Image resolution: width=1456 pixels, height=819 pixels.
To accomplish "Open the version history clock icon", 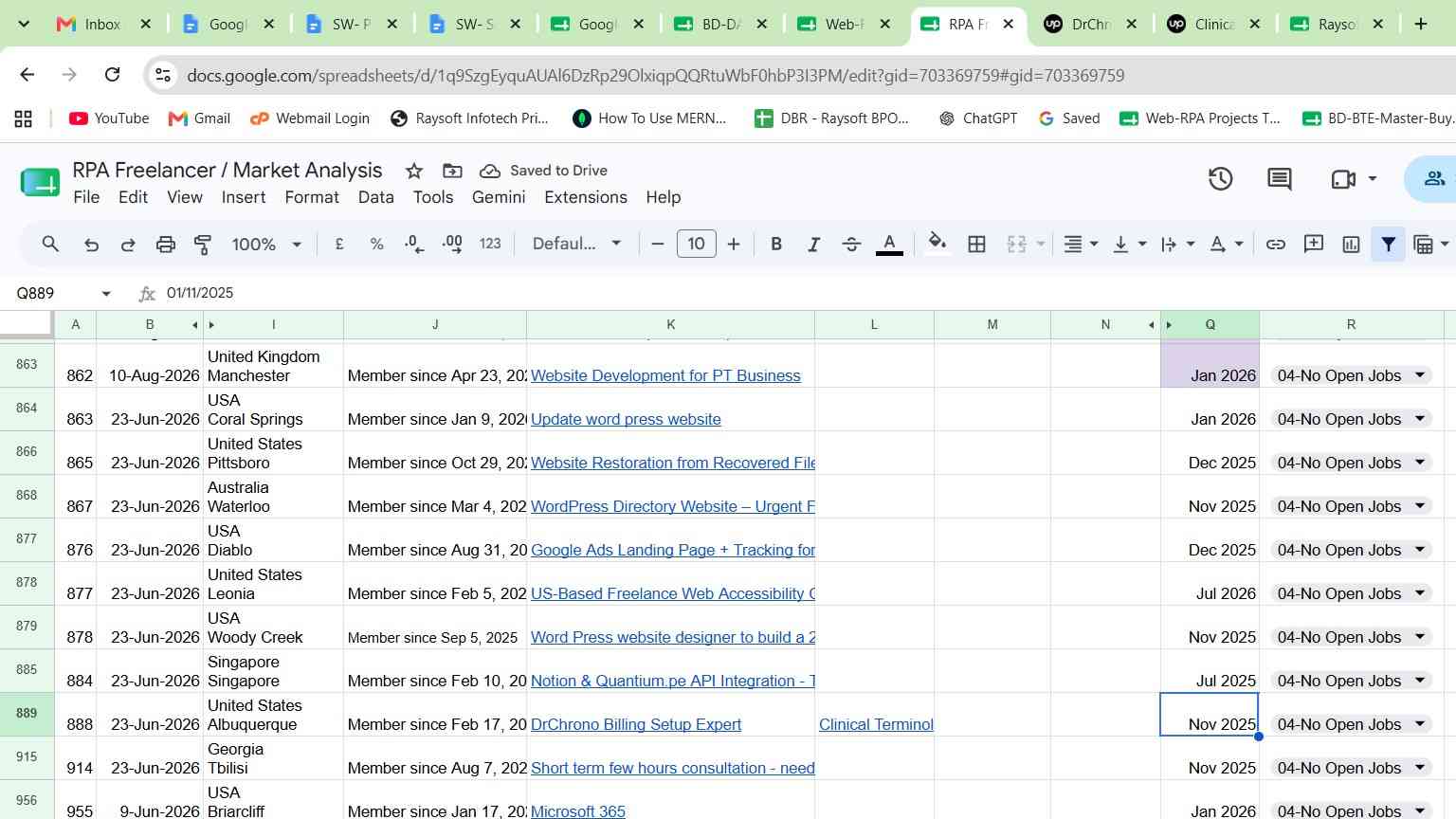I will coord(1220,179).
